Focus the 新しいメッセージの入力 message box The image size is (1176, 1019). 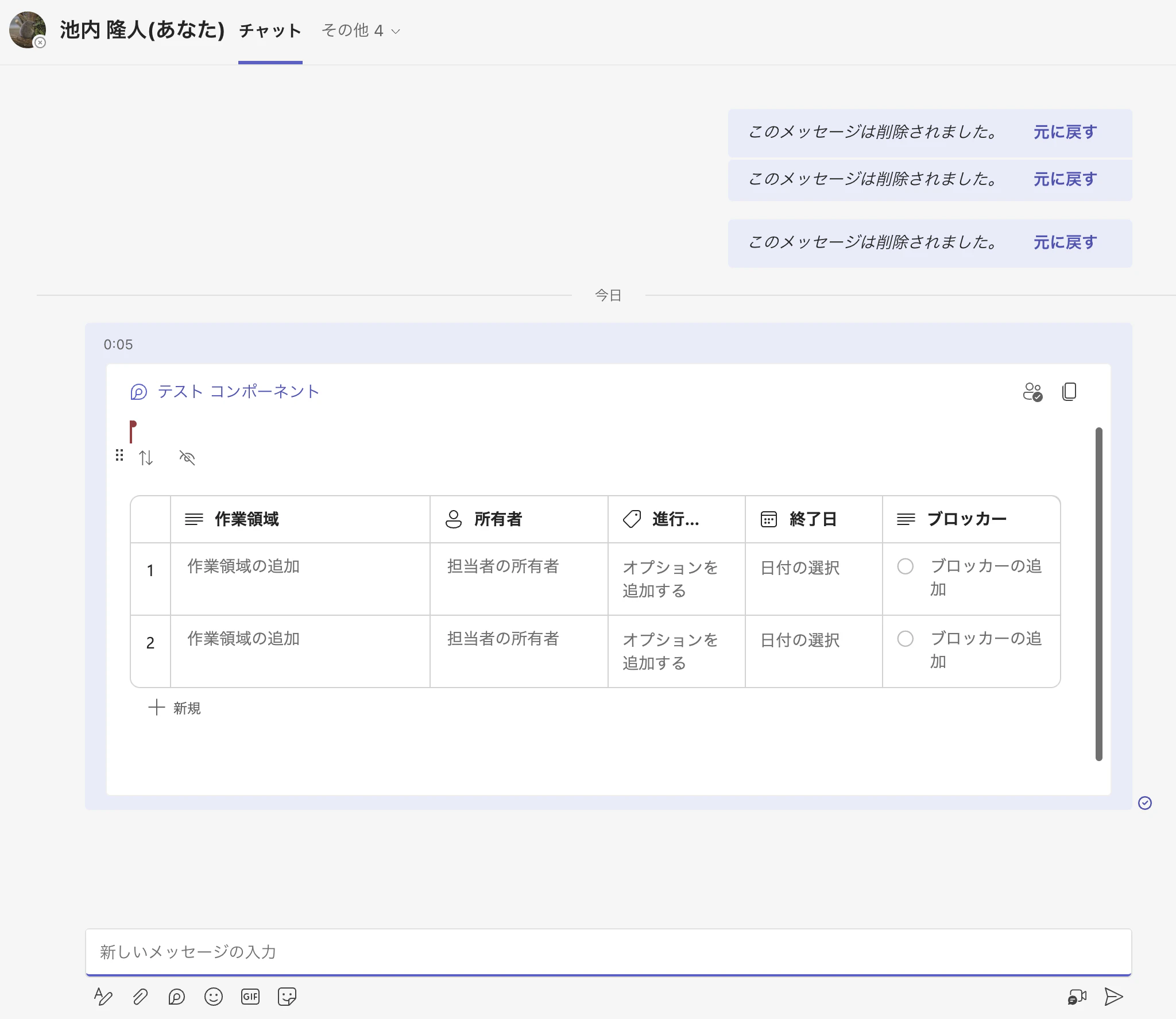(x=609, y=952)
